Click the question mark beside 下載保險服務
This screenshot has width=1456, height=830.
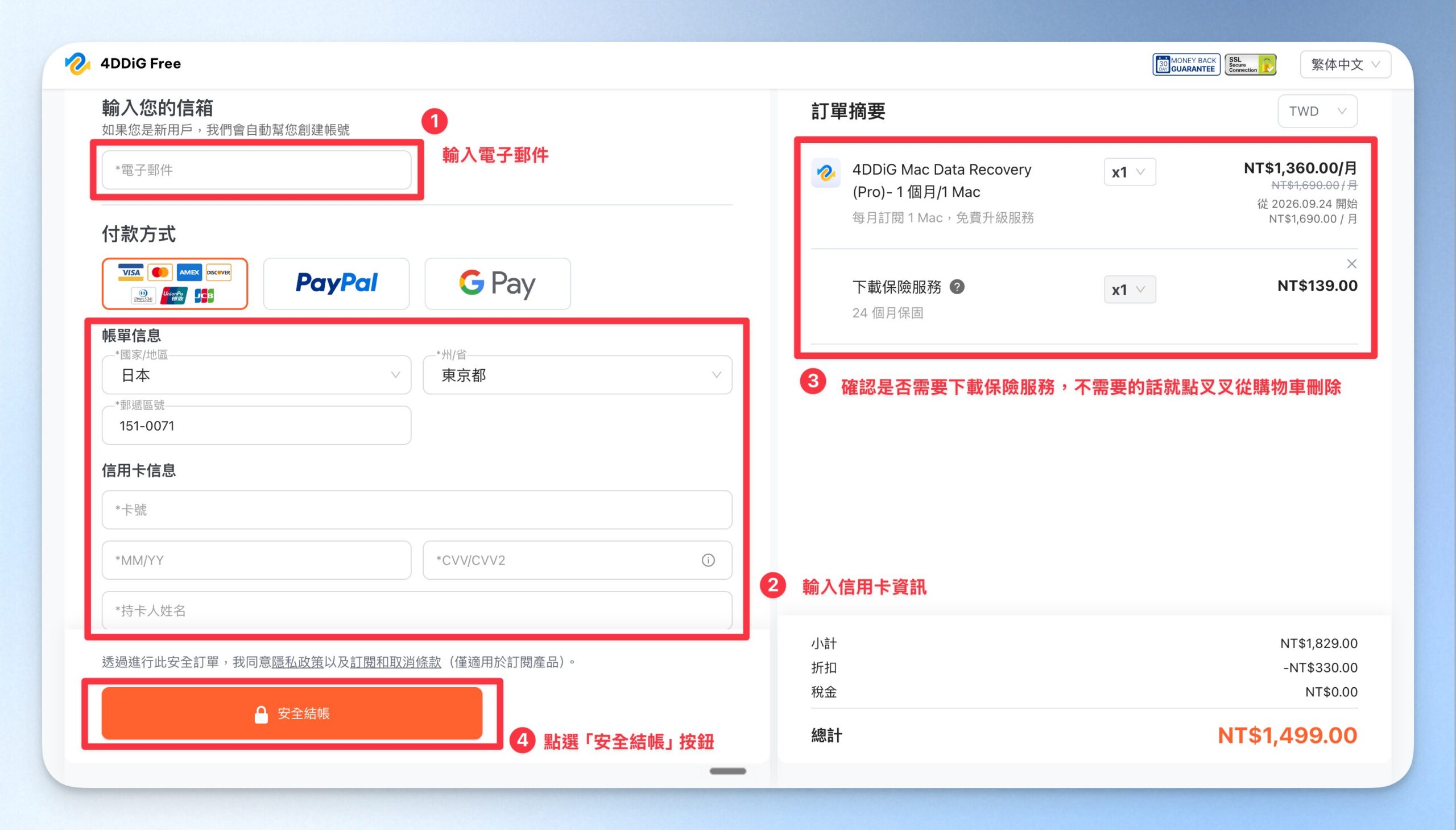point(957,287)
